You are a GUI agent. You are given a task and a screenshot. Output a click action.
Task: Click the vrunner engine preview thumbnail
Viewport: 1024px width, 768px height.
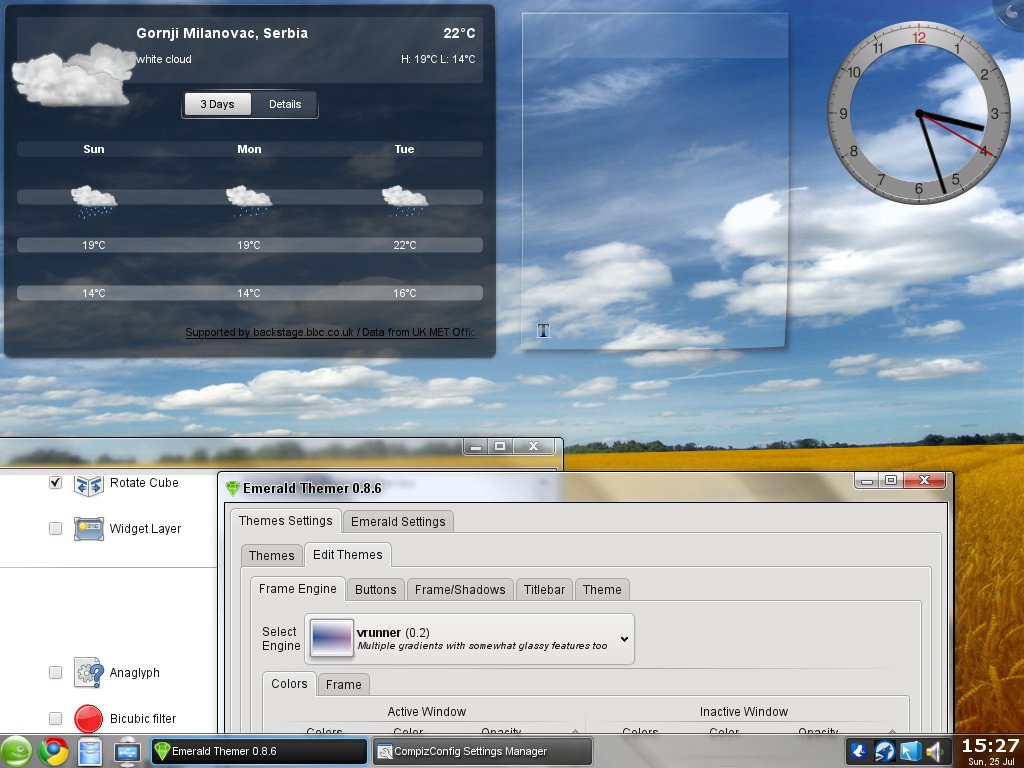332,638
